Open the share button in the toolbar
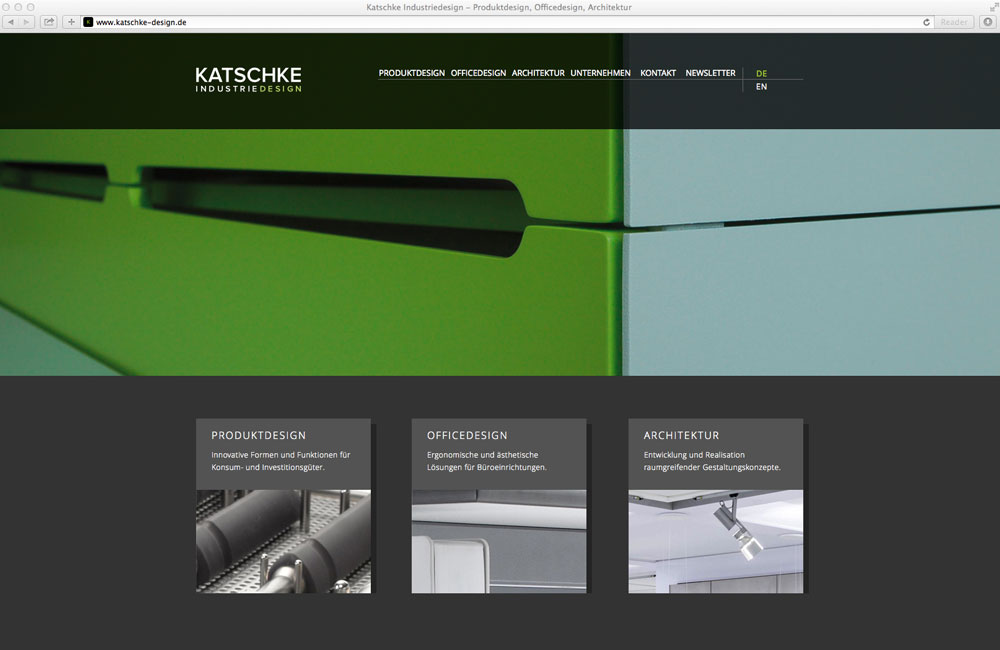Screen dimensions: 1000x650 coord(48,22)
